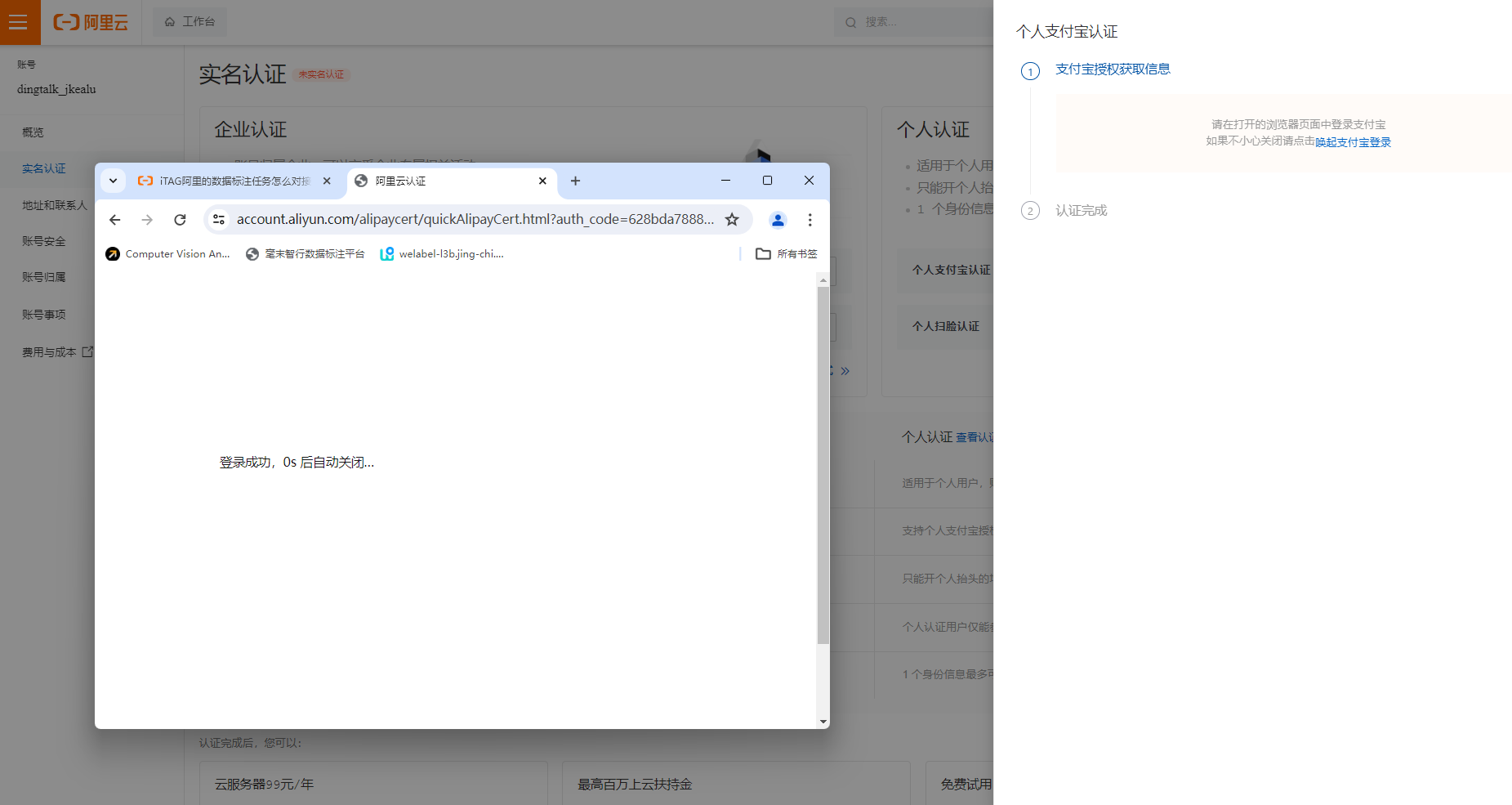This screenshot has height=805, width=1512.
Task: Click the double-chevron expand link
Action: point(844,371)
